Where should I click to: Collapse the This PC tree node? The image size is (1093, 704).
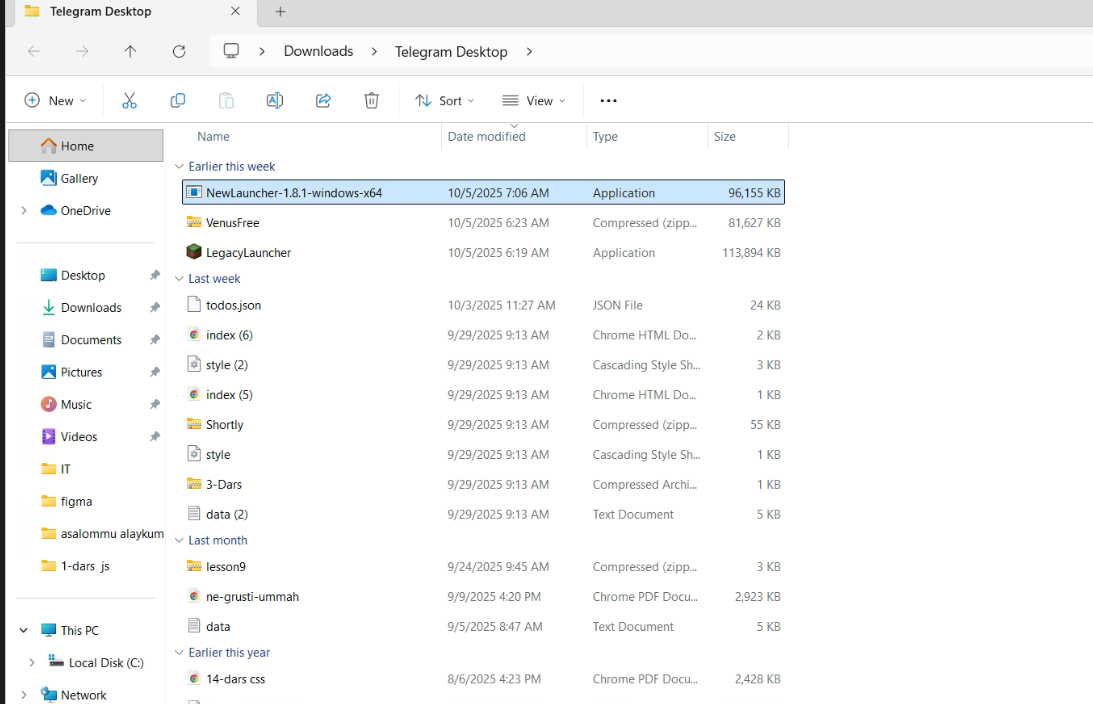point(24,631)
